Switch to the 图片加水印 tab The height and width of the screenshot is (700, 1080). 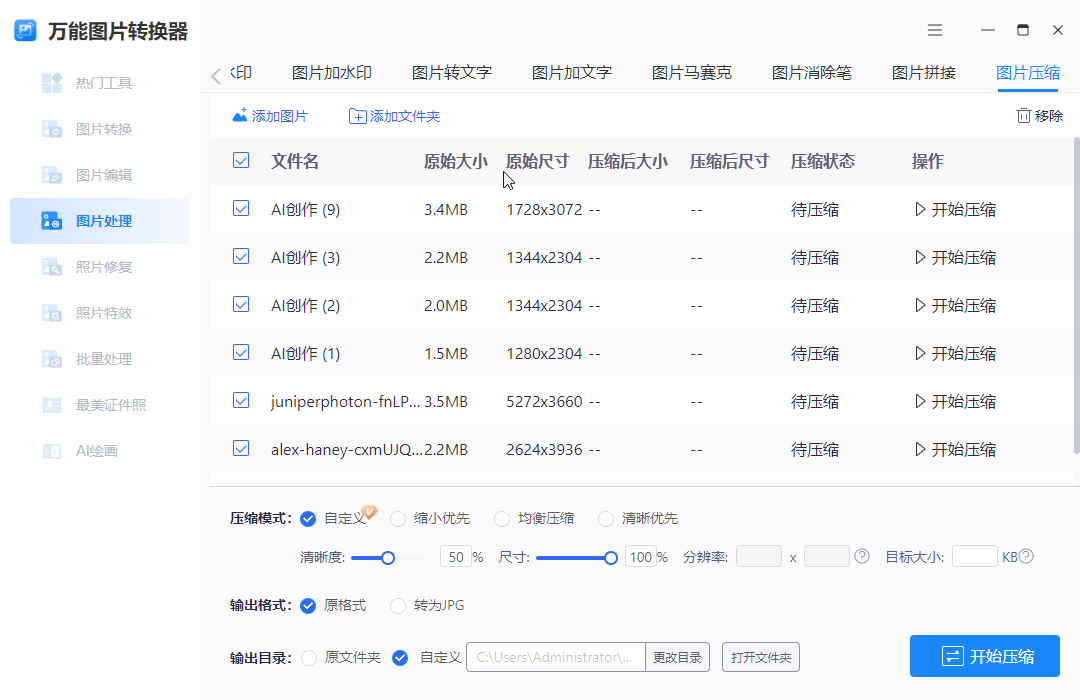[331, 72]
